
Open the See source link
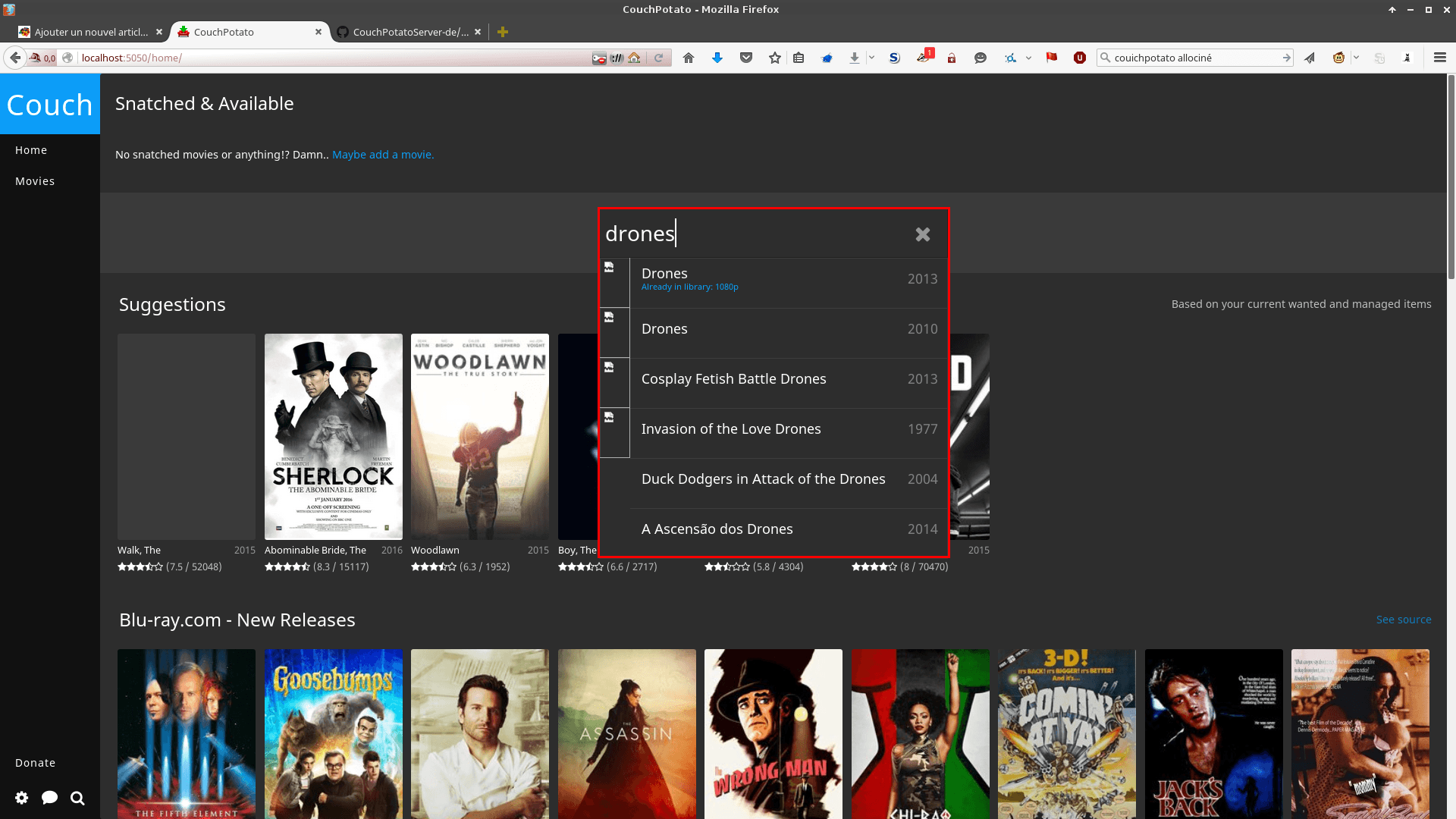click(x=1404, y=620)
